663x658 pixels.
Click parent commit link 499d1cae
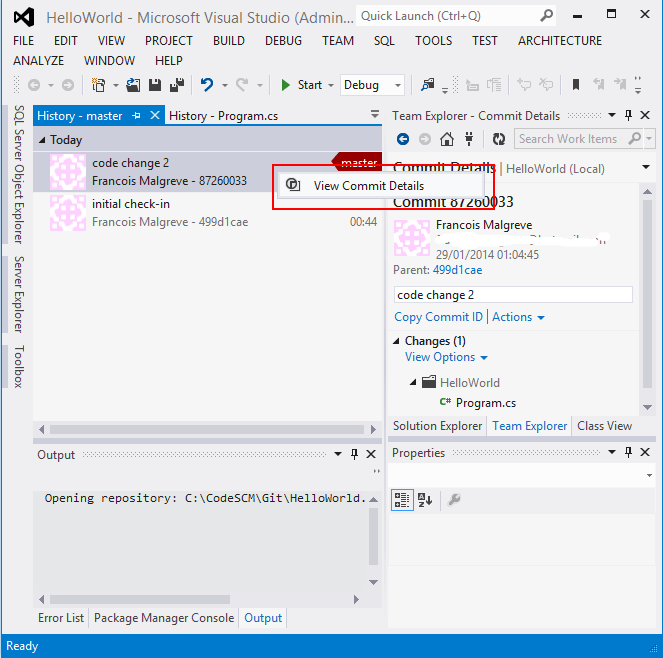coord(458,270)
